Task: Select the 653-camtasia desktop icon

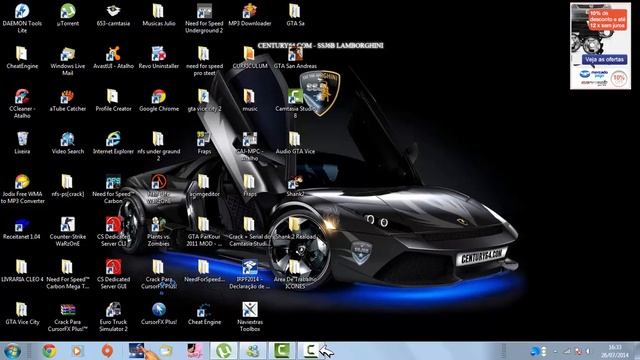Action: point(113,15)
